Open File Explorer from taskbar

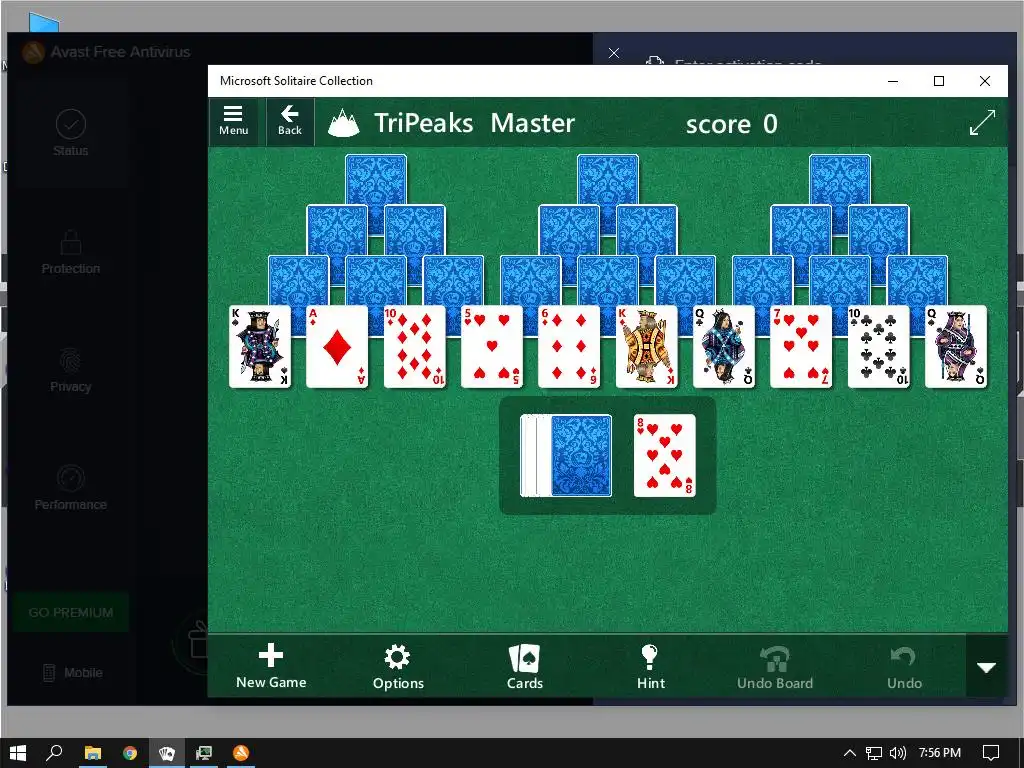(93, 753)
